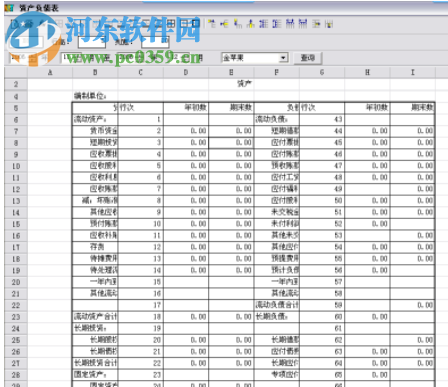Select column header F
Image resolution: width=448 pixels, height=387 pixels.
click(276, 72)
